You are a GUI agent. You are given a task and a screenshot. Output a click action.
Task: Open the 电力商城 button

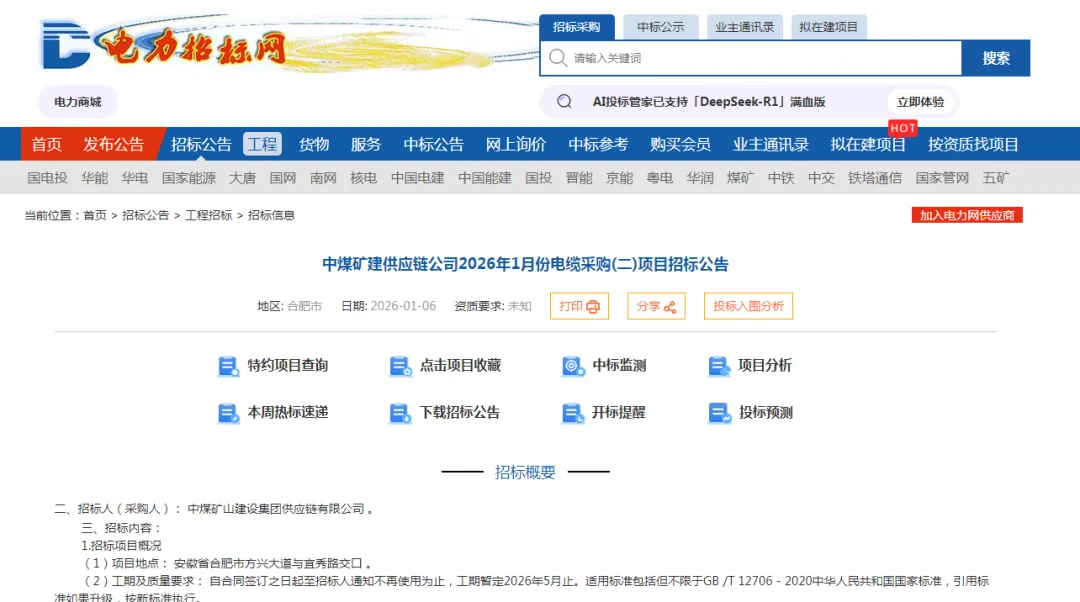(x=78, y=102)
